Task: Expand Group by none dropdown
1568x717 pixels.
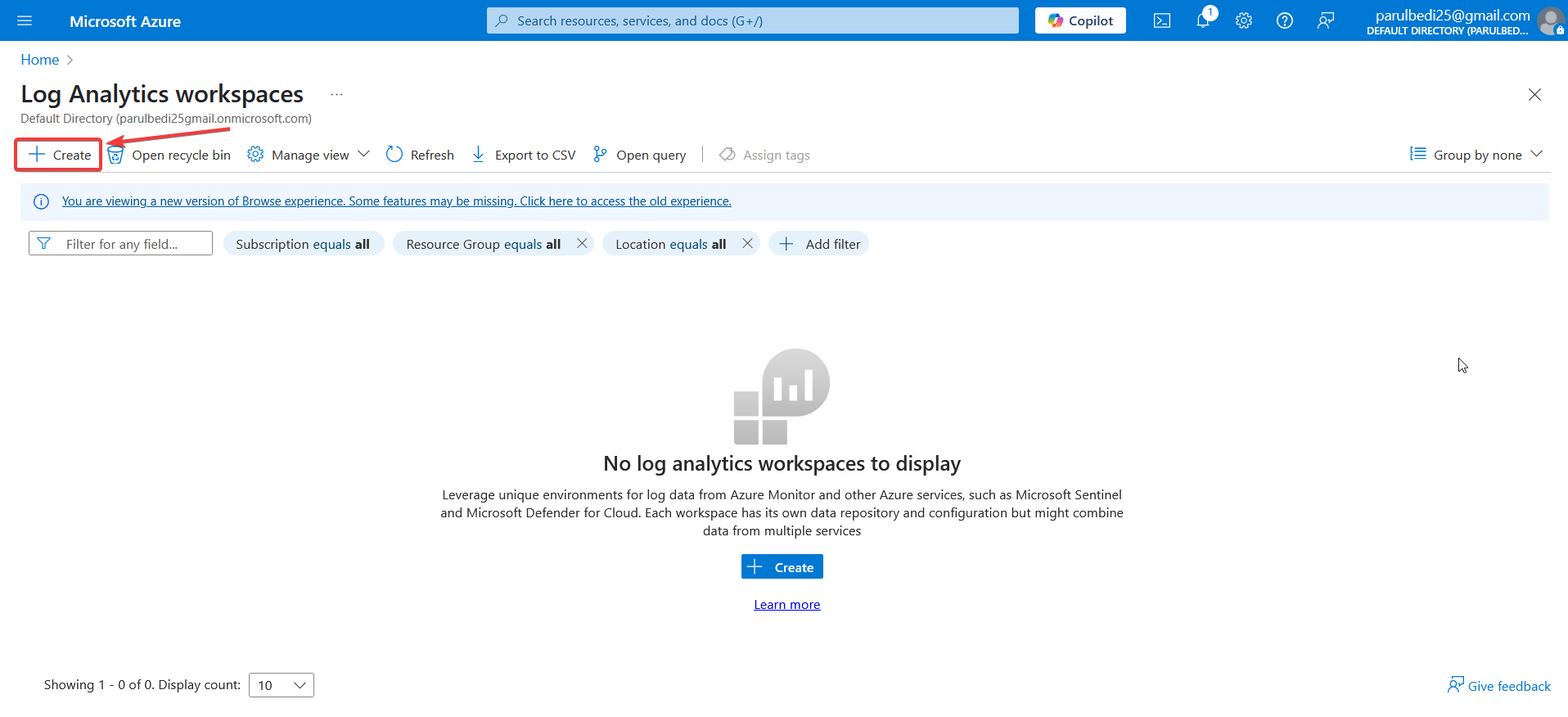Action: 1476,155
